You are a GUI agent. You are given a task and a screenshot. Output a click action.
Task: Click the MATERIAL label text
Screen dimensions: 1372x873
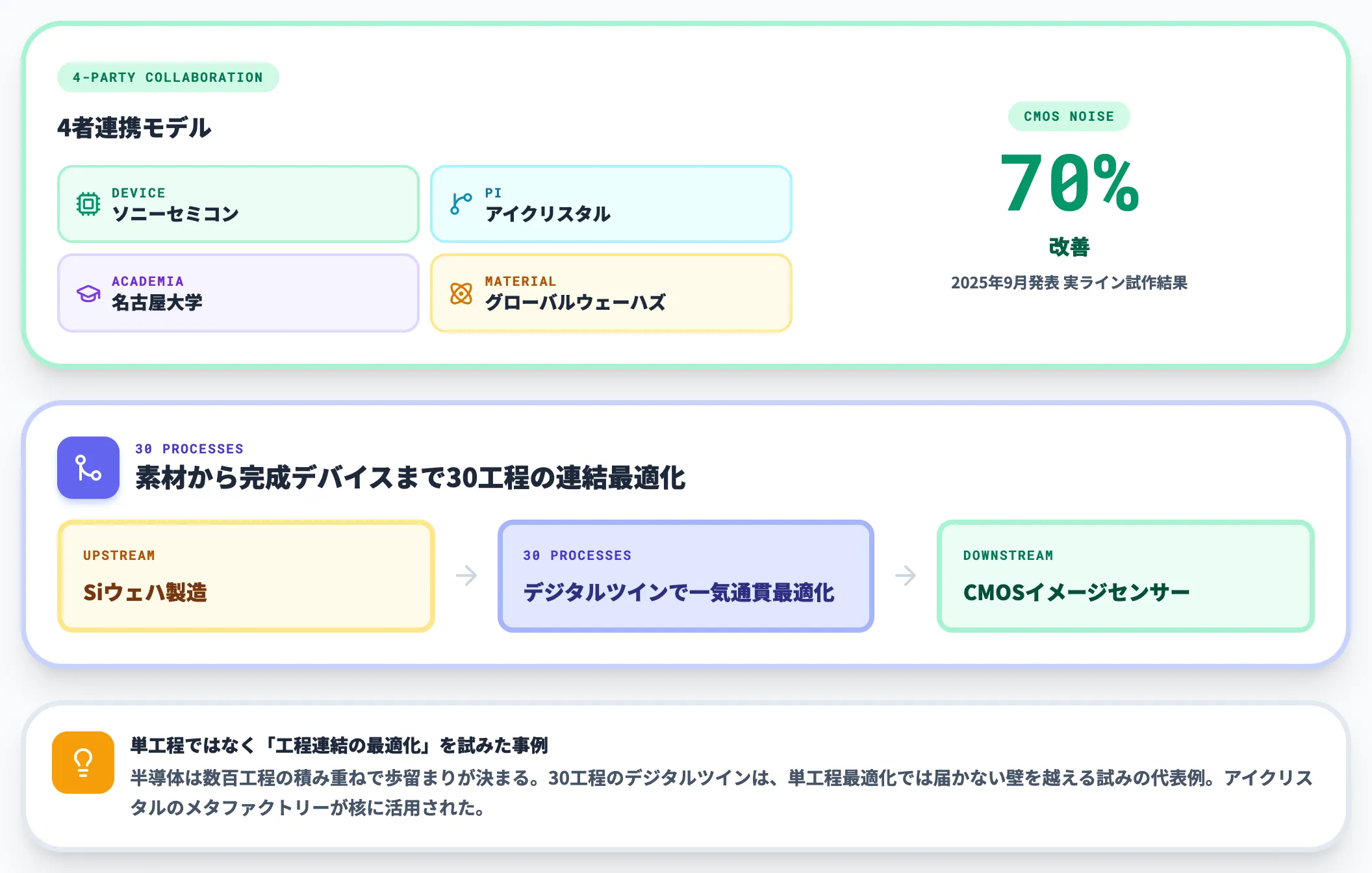pyautogui.click(x=520, y=281)
